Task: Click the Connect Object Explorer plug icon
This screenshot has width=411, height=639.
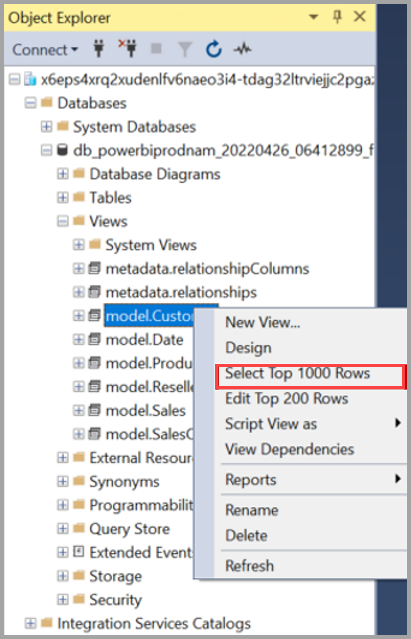Action: tap(98, 49)
